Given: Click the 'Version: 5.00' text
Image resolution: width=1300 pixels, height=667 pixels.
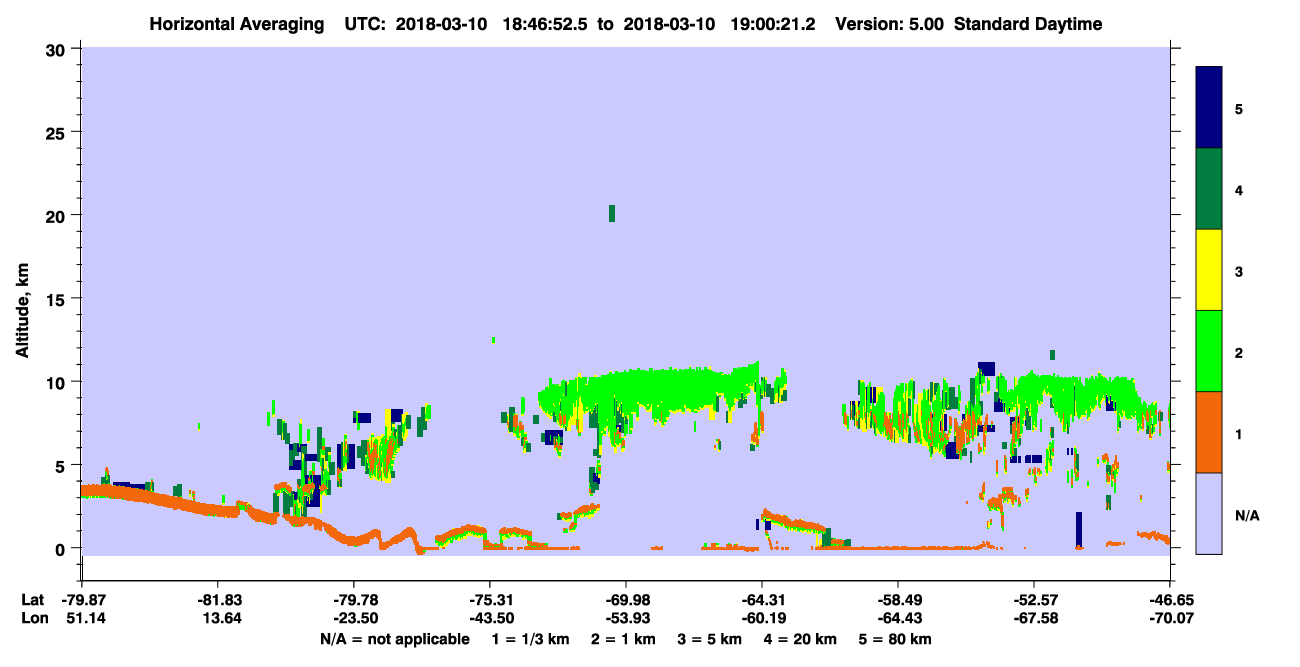Looking at the screenshot, I should [890, 24].
